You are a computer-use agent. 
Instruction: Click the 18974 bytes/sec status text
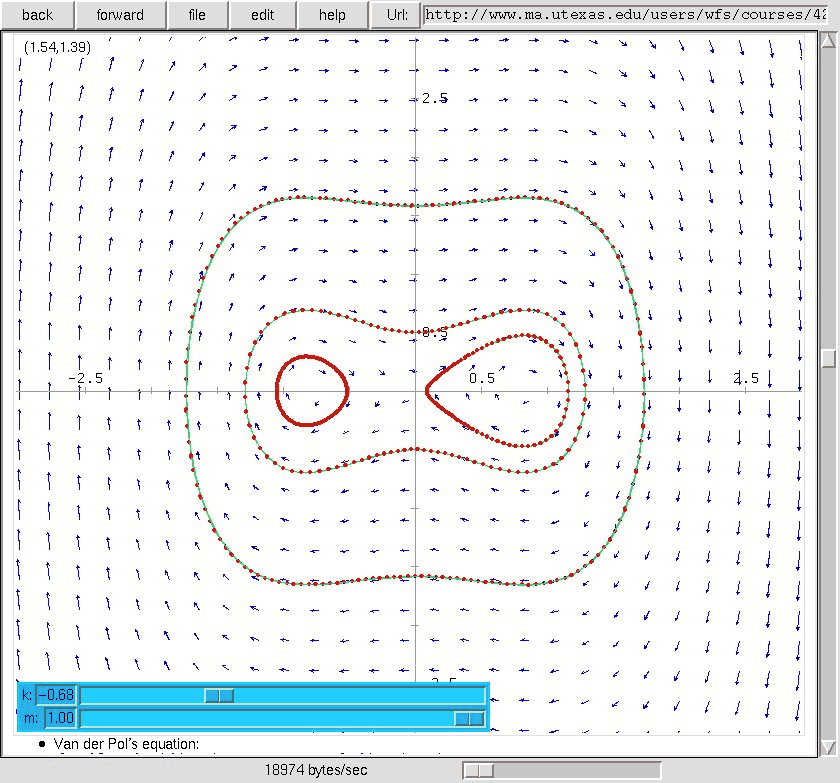tap(316, 770)
